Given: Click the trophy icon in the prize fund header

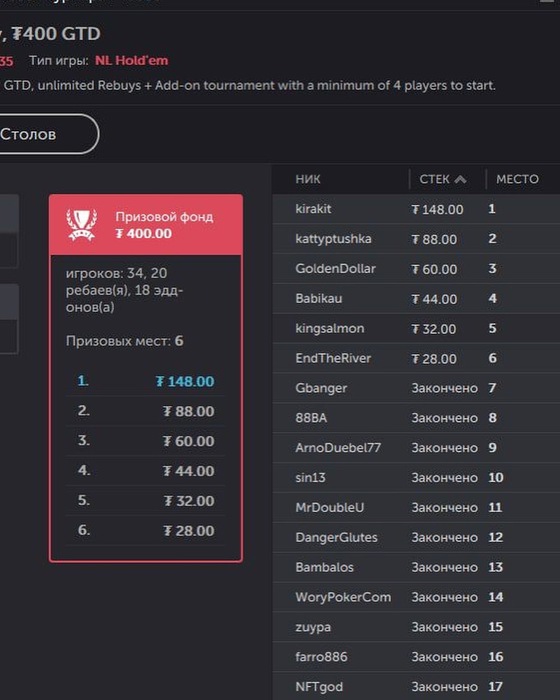Looking at the screenshot, I should pos(81,225).
